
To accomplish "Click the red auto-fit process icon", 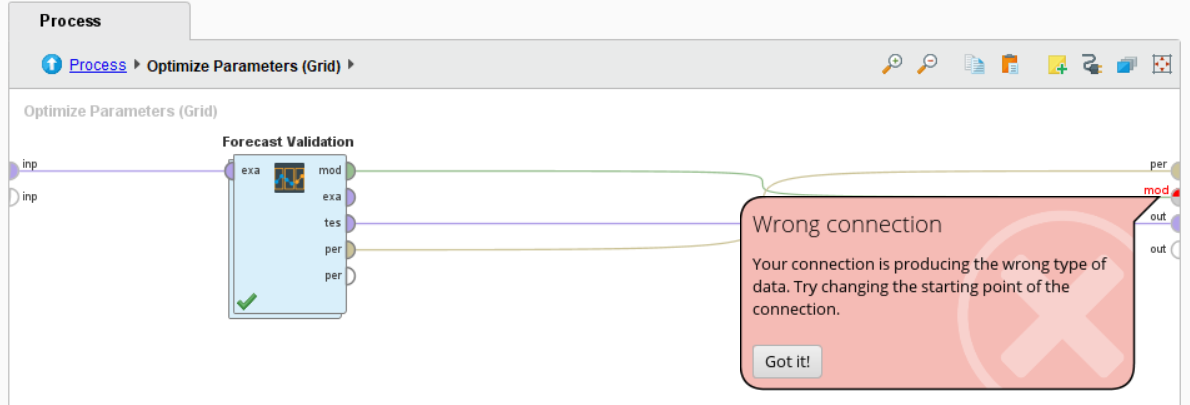I will coord(1162,65).
